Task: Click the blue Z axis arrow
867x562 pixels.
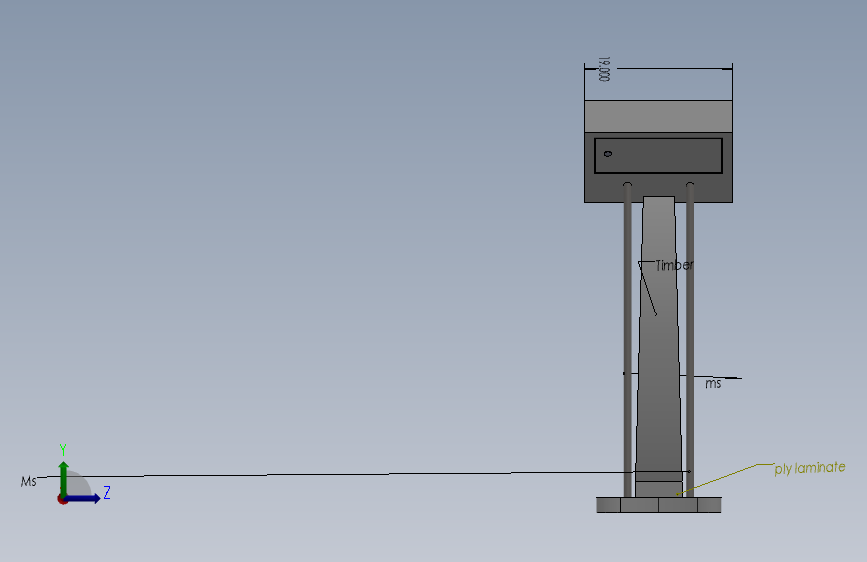Action: pos(83,498)
